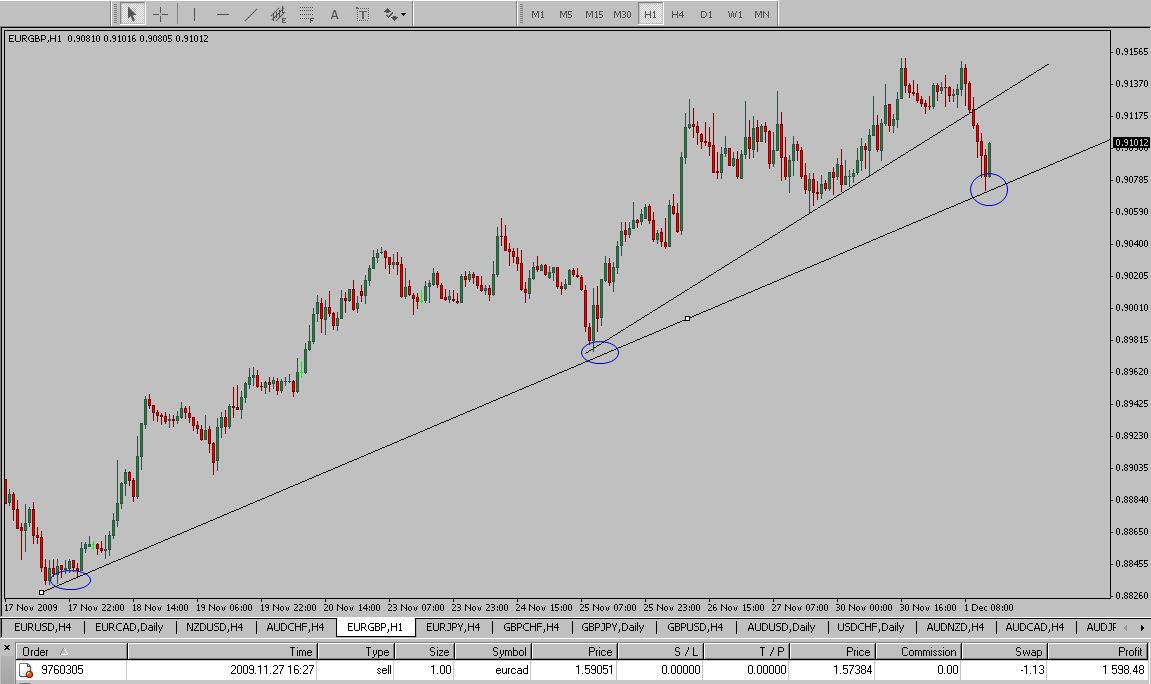Select order 9760305 in trade list
Image resolution: width=1151 pixels, height=684 pixels.
pyautogui.click(x=62, y=670)
